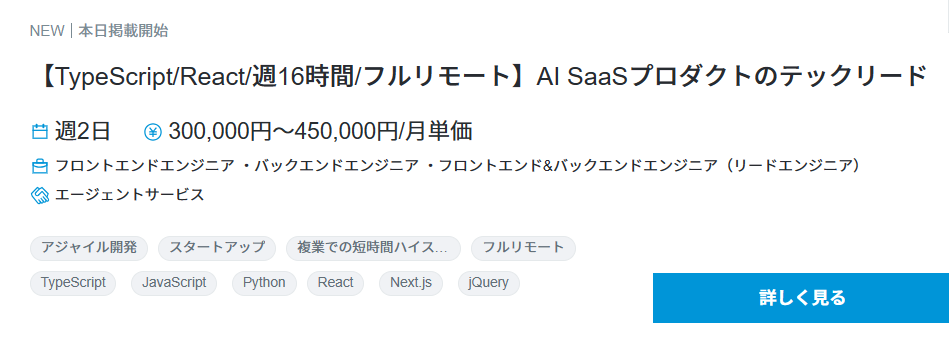
Task: Click the エージェントサービス label
Action: click(130, 195)
